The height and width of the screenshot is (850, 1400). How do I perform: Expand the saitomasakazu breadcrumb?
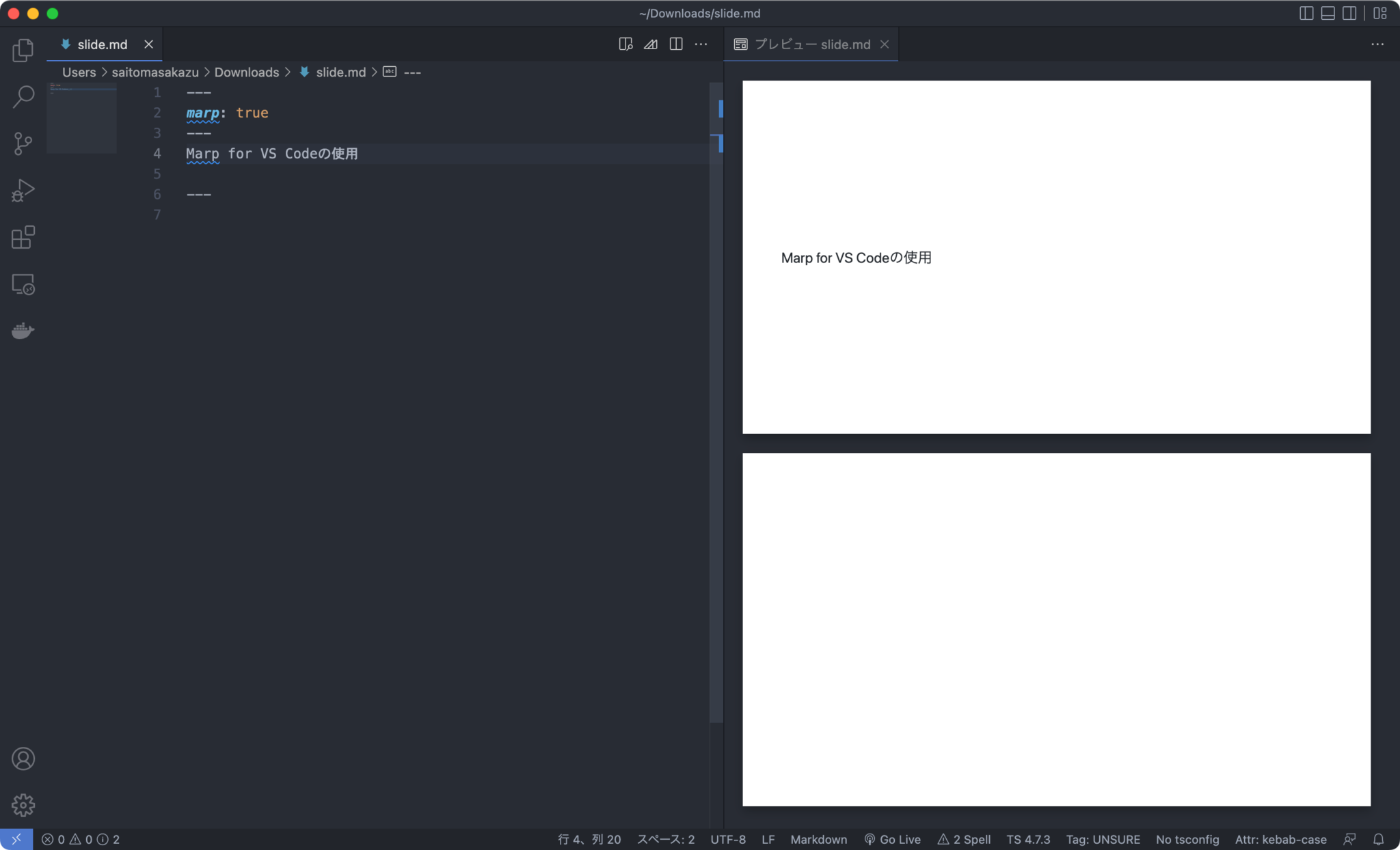pos(154,72)
